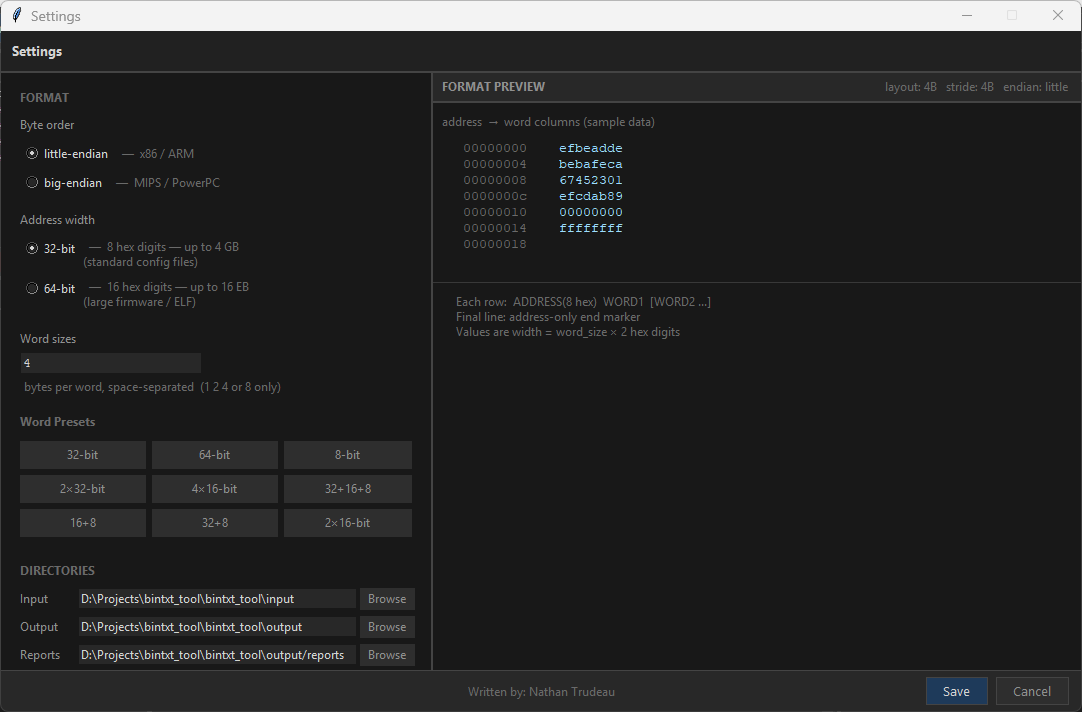Viewport: 1082px width, 712px height.
Task: Apply the 32+16+8 word preset
Action: (348, 489)
